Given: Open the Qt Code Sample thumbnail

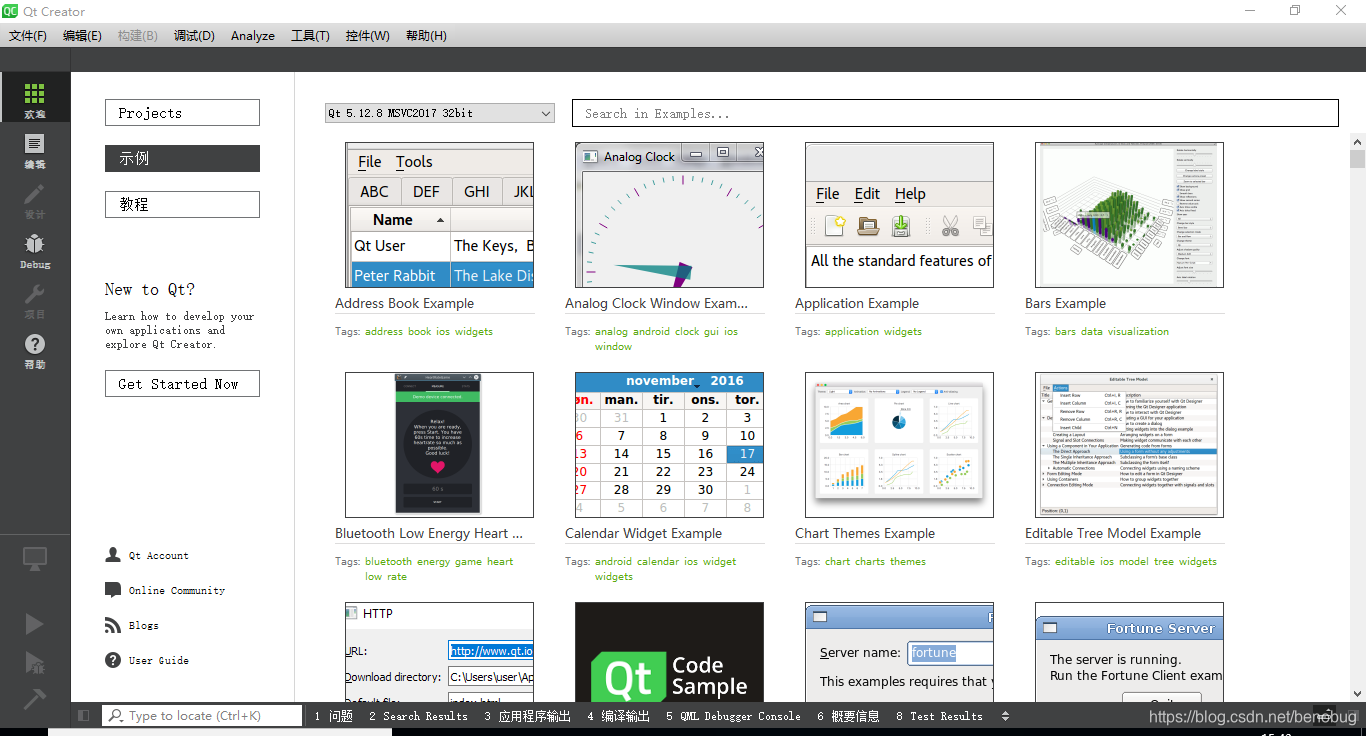Looking at the screenshot, I should pos(669,652).
